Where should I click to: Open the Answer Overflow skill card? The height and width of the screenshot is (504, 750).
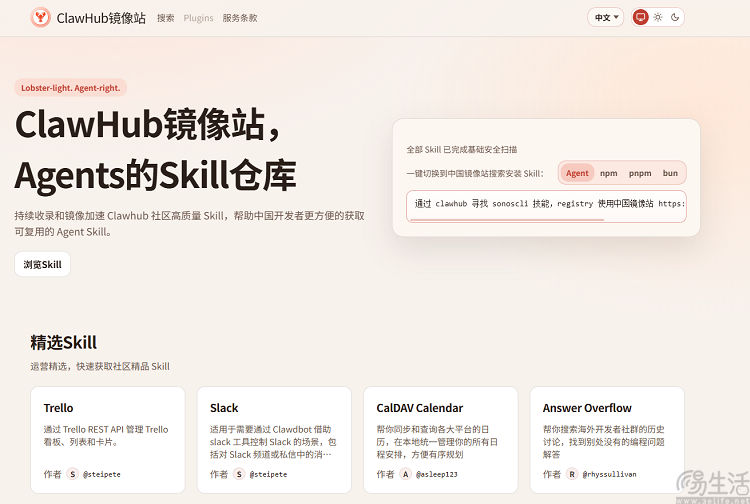[x=607, y=440]
